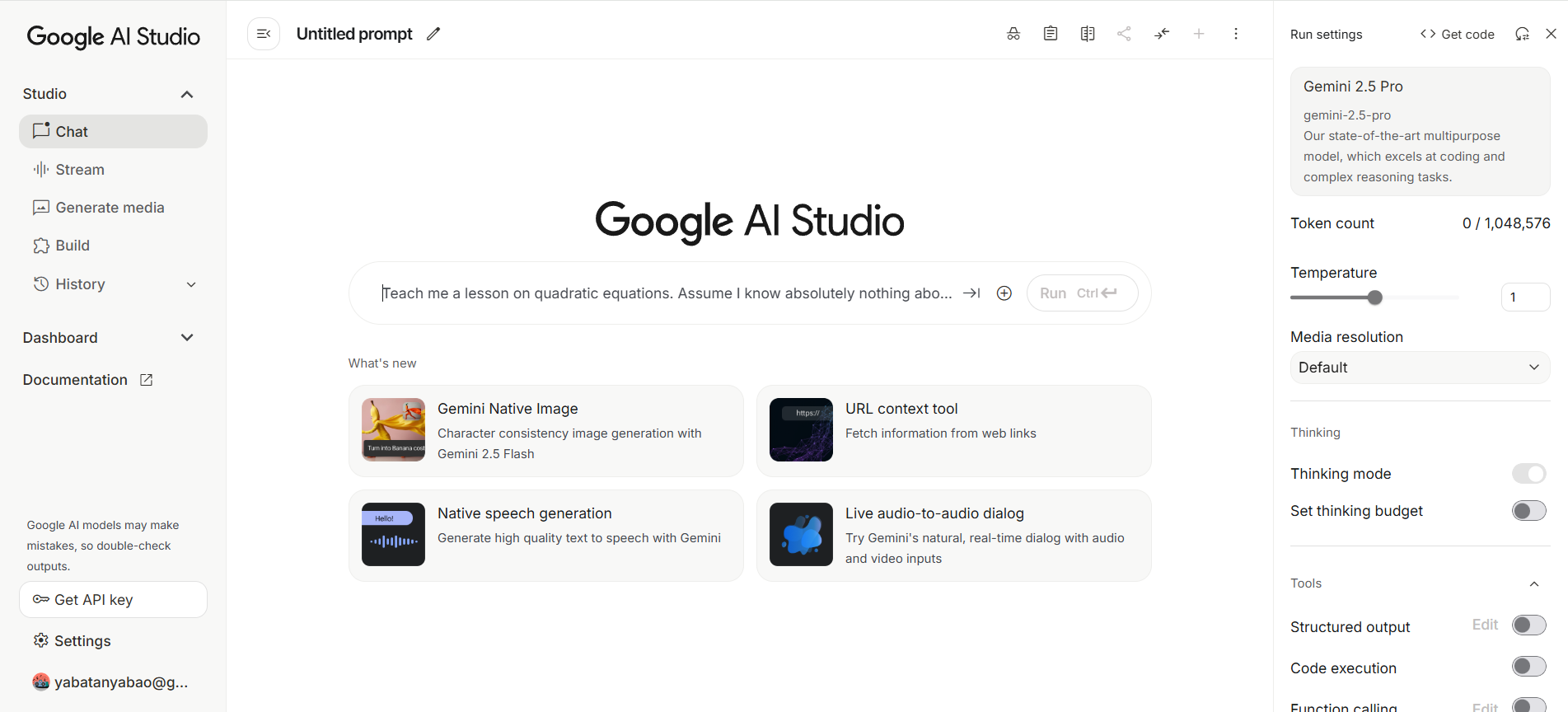The width and height of the screenshot is (1568, 712).
Task: Open the Gemini 2.5 Pro model selector
Action: click(x=1420, y=132)
